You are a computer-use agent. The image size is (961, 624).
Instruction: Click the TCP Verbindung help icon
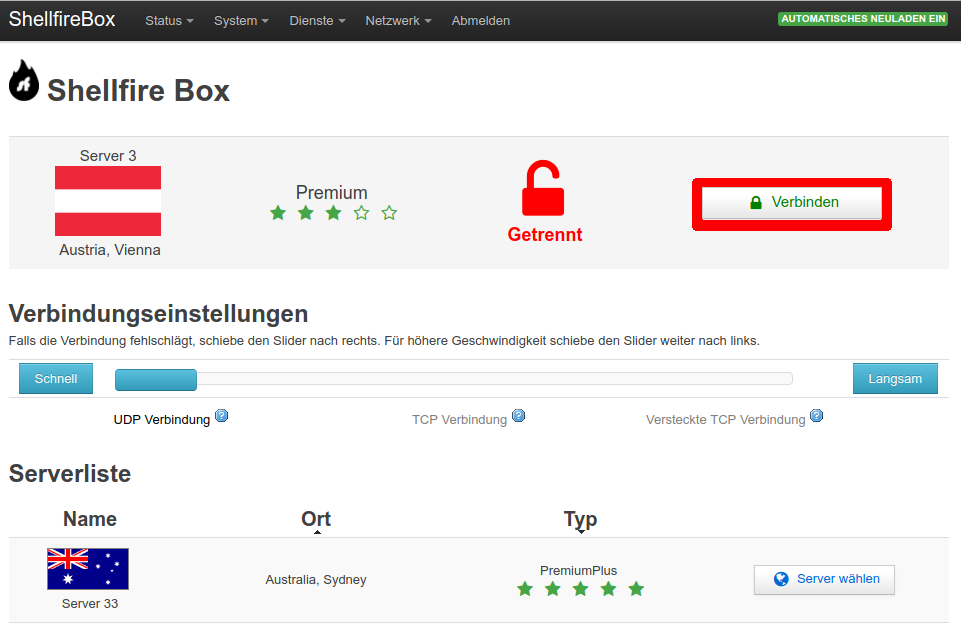tap(518, 416)
